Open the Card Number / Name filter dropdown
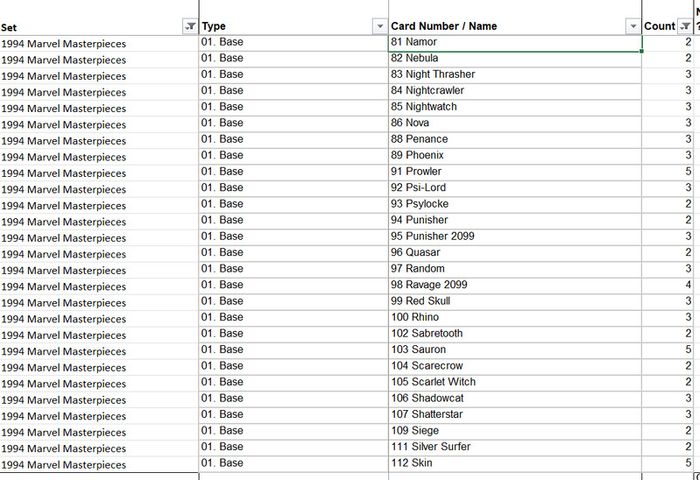Screen dimensions: 700x480 point(633,26)
